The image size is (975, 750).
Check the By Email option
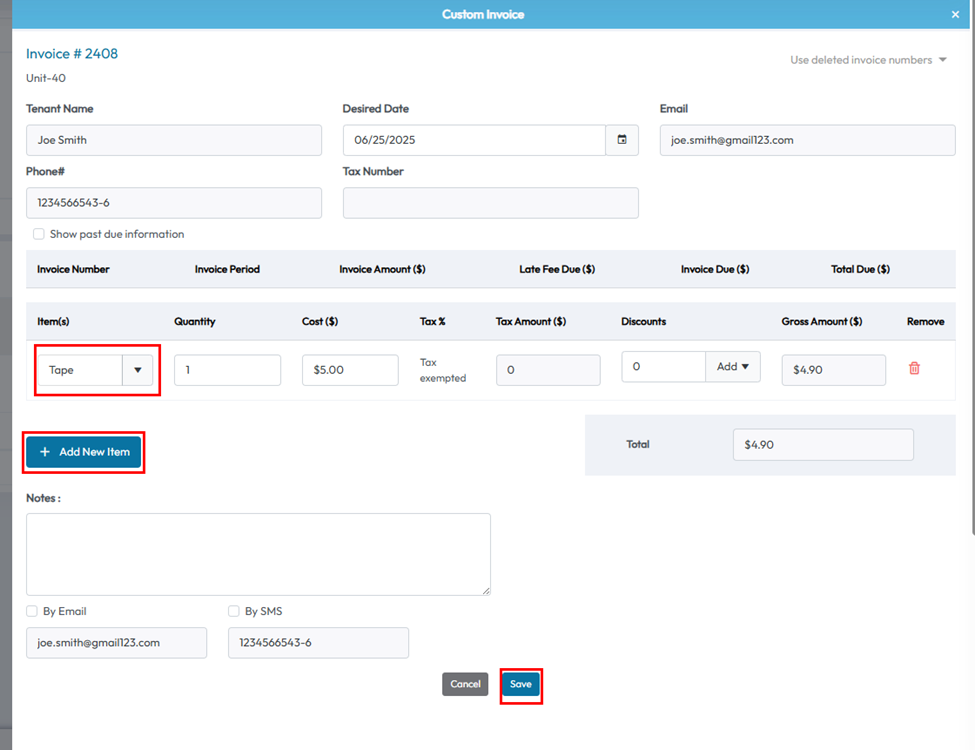[x=33, y=611]
